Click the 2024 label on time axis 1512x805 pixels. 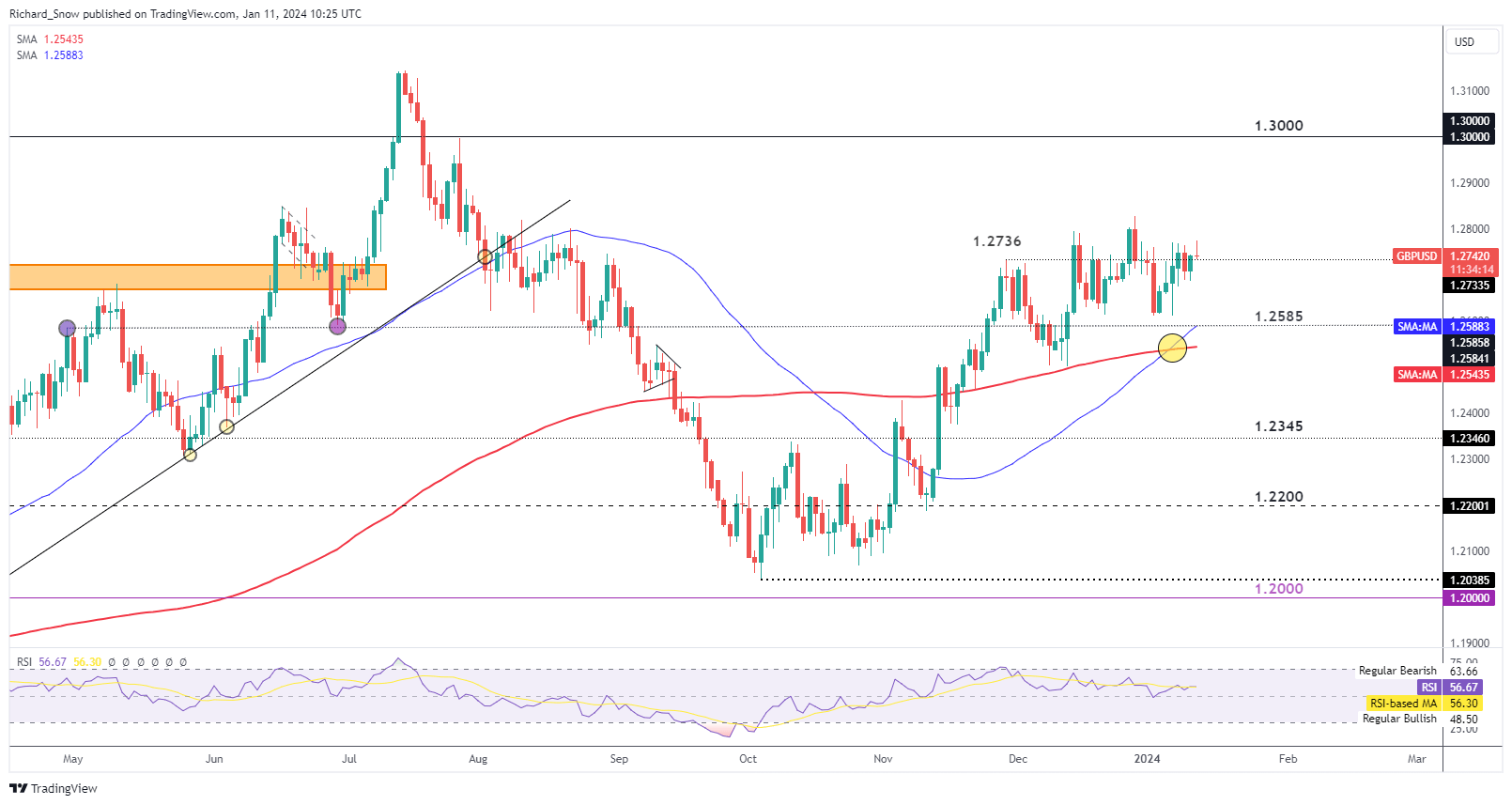click(x=1147, y=759)
